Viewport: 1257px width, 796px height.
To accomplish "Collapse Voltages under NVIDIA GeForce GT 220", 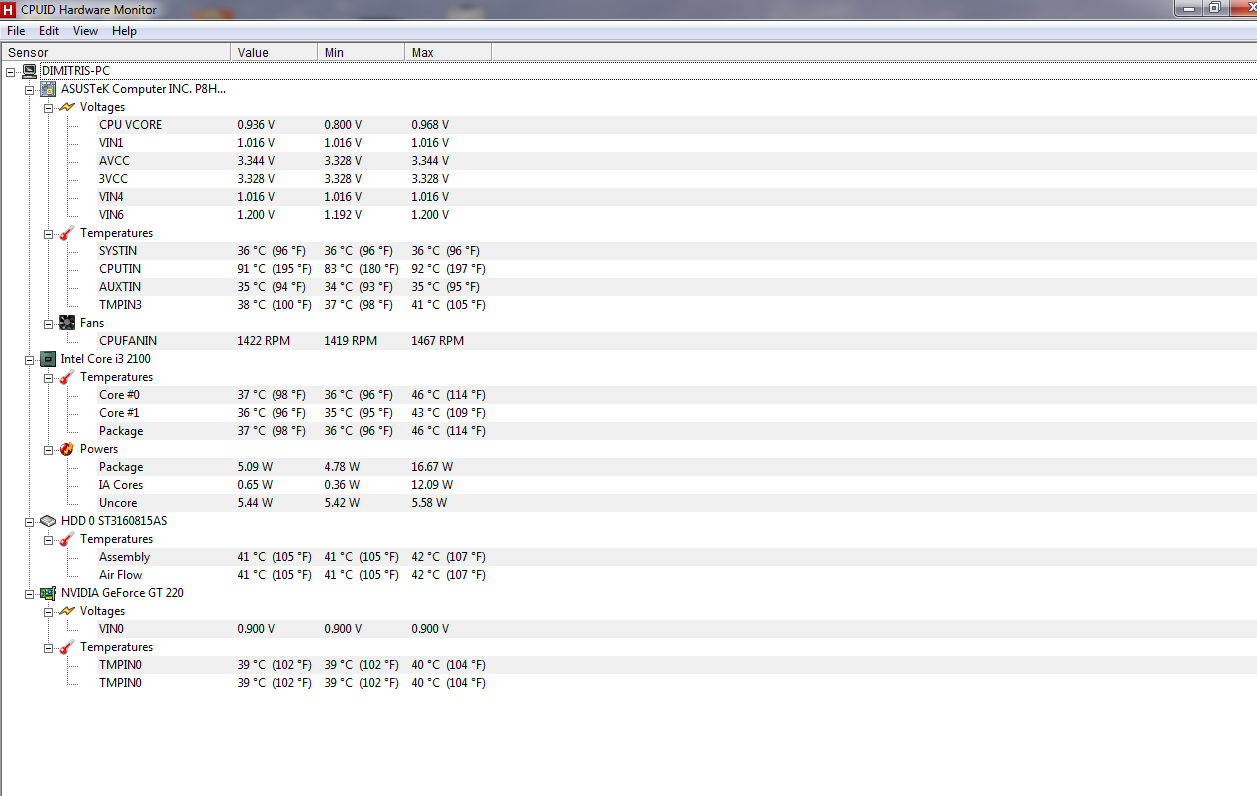I will [49, 611].
